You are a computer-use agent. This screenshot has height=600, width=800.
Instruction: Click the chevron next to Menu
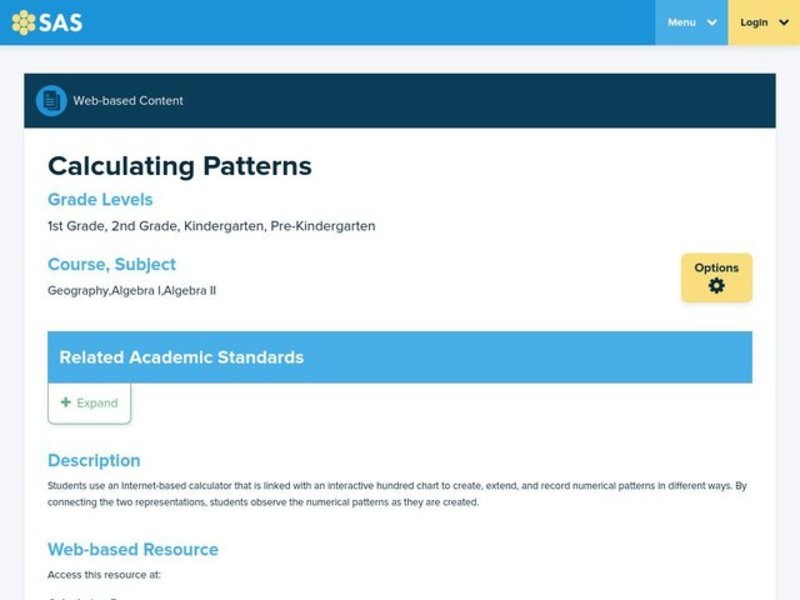point(712,22)
